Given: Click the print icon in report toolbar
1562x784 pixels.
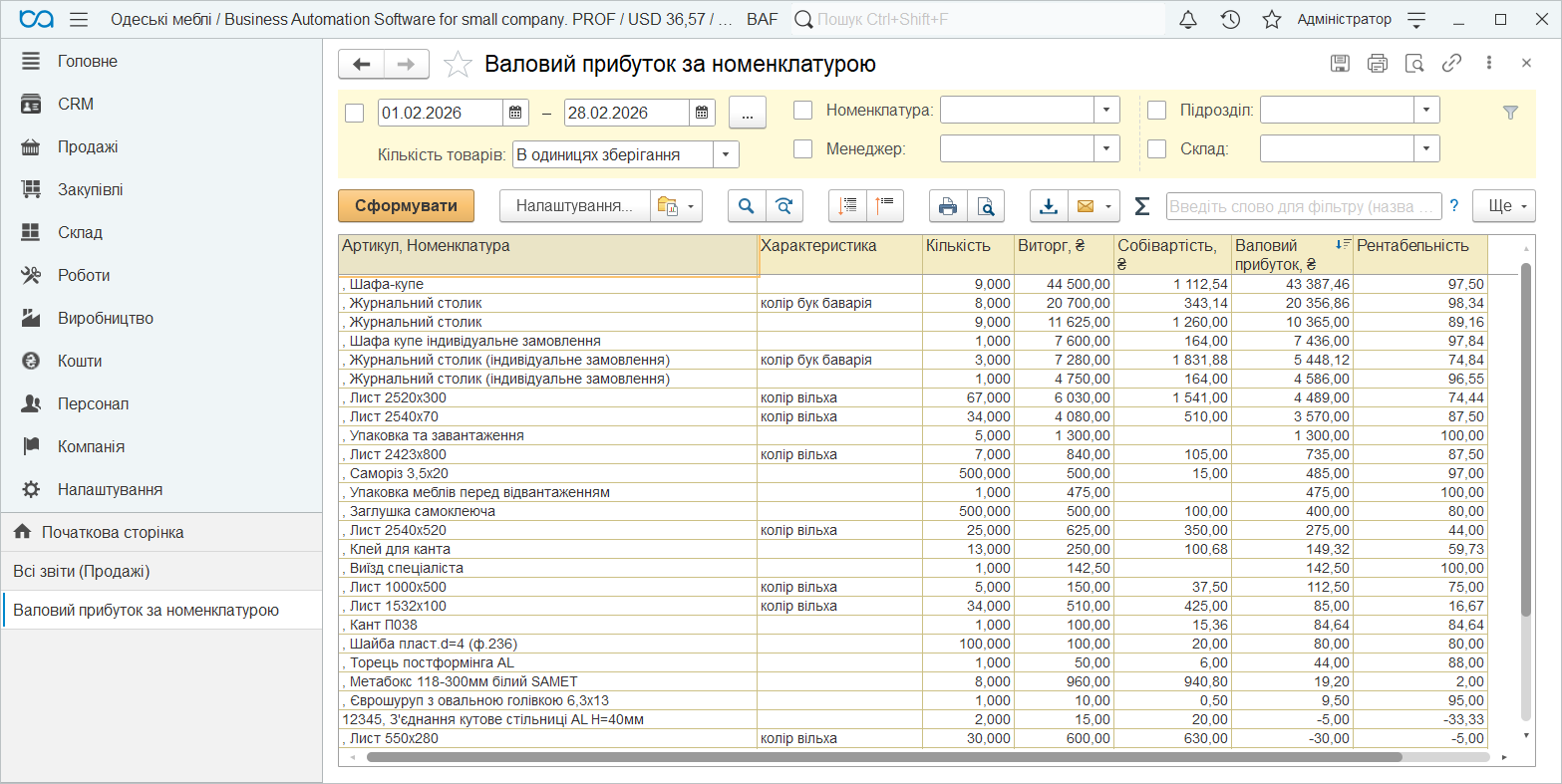Looking at the screenshot, I should coord(948,206).
